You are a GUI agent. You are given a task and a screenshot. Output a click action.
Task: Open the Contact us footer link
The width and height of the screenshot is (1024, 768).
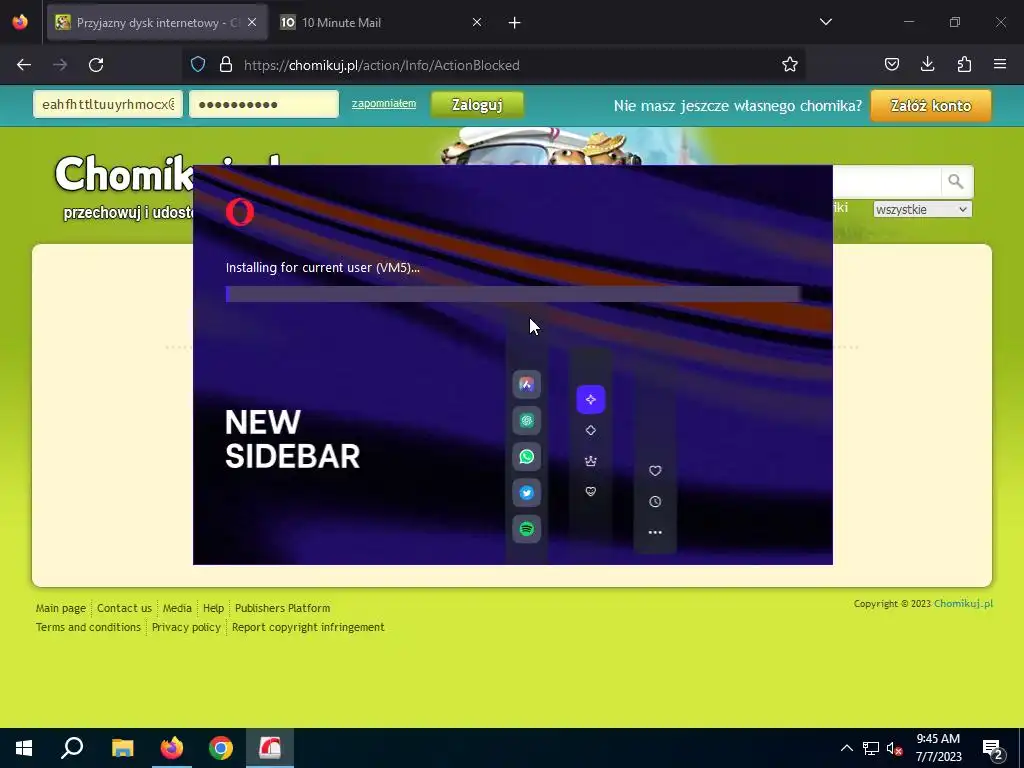pos(124,608)
